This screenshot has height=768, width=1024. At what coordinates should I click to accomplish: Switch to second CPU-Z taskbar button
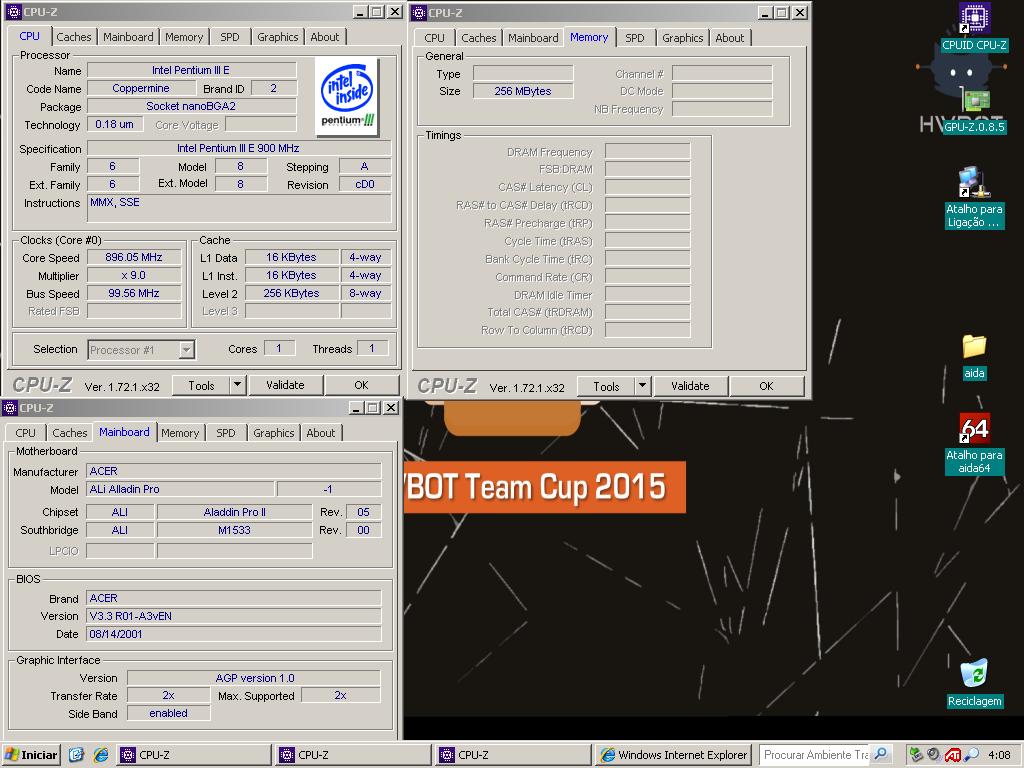[x=353, y=755]
